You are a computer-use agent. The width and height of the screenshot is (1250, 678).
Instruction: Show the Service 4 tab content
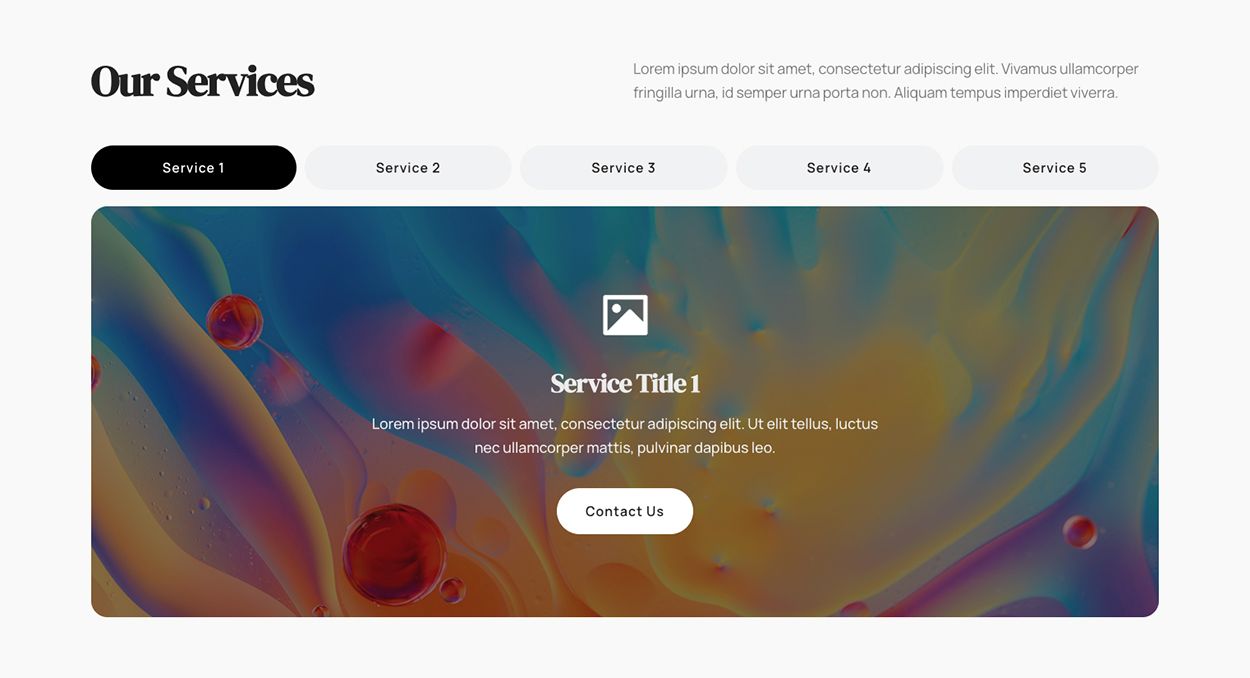[x=839, y=168]
